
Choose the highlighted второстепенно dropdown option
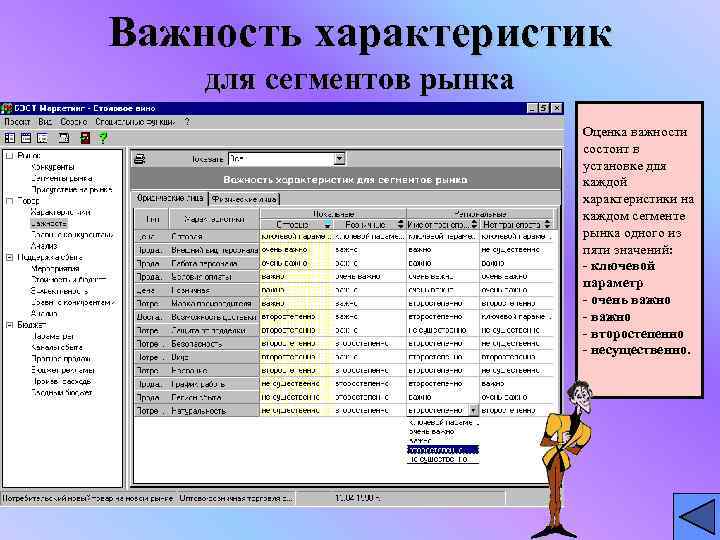(x=443, y=450)
